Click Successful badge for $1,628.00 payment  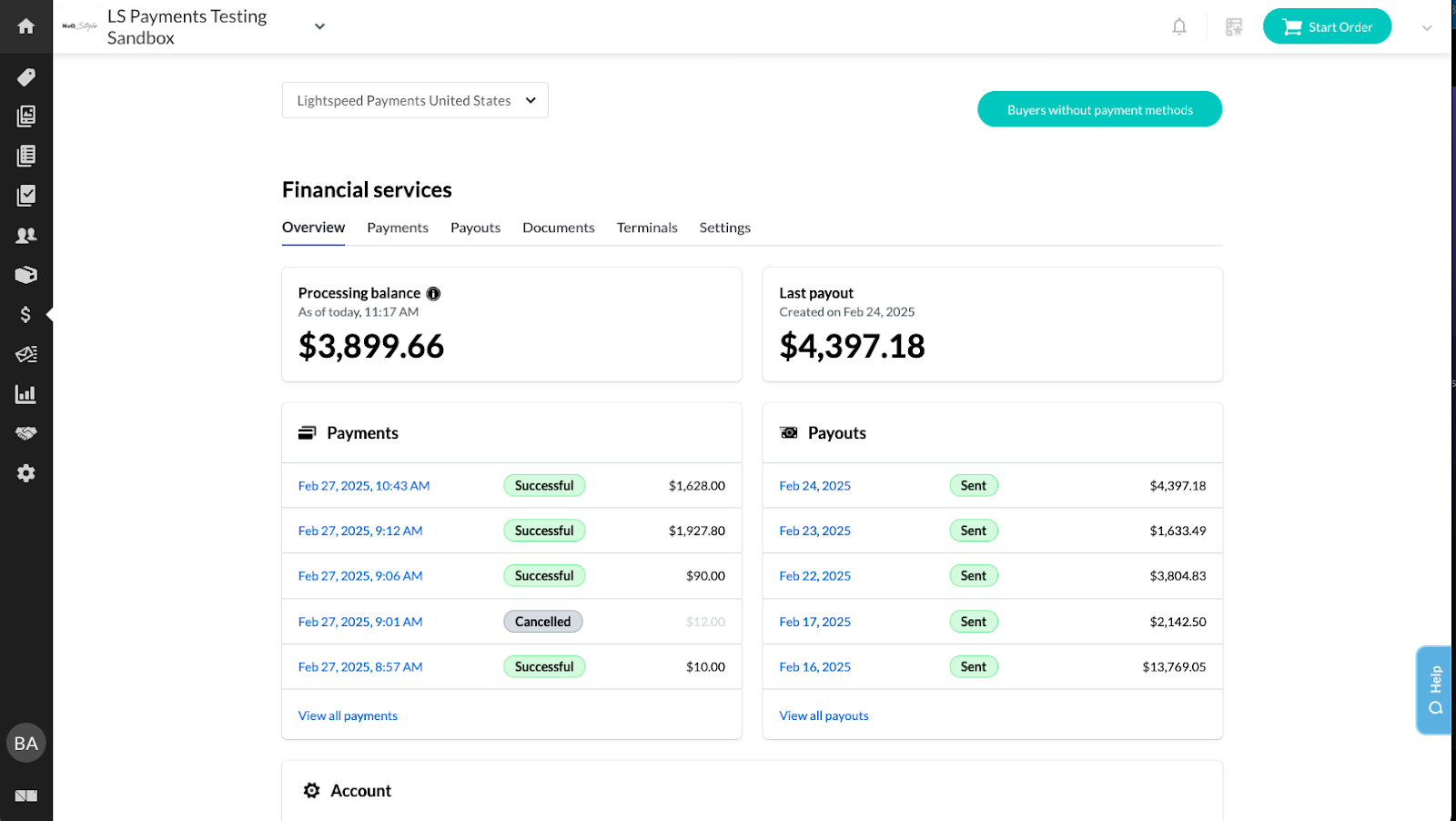[x=544, y=486]
